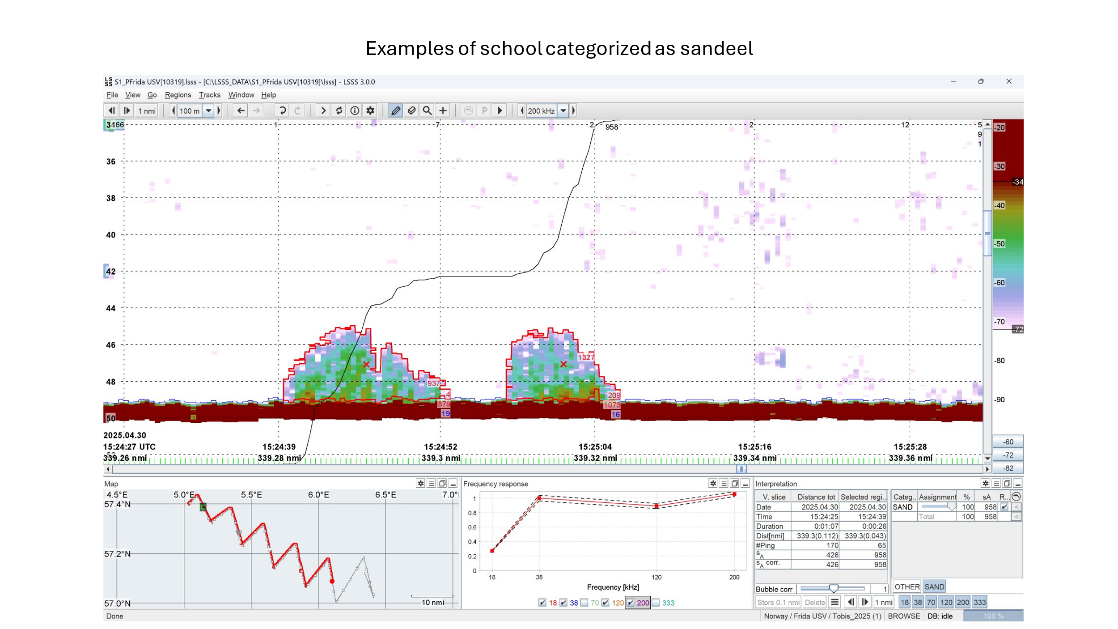Activate the magnifier zoom tool
Screen dimensions: 1118x629
point(427,110)
